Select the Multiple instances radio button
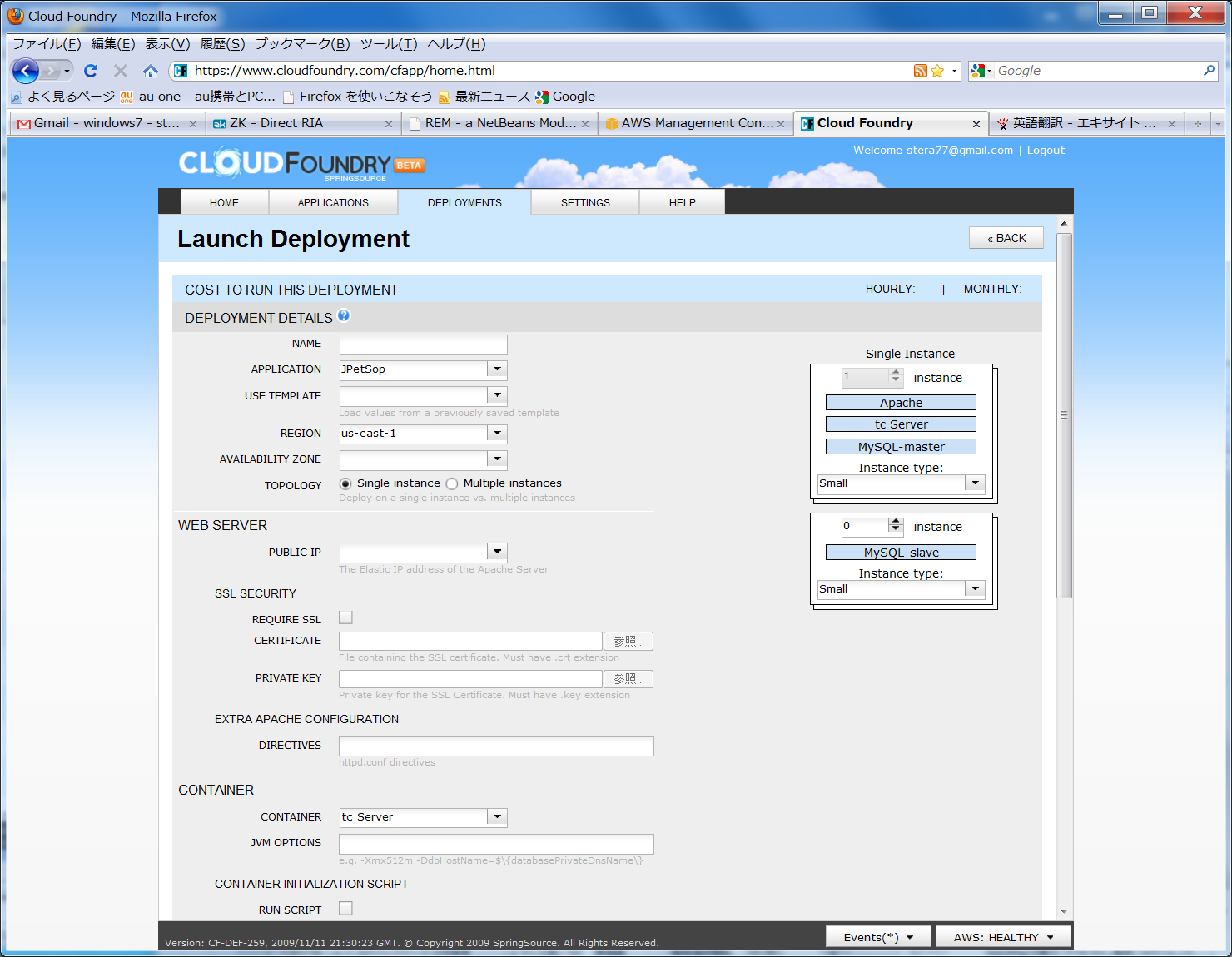 click(452, 483)
